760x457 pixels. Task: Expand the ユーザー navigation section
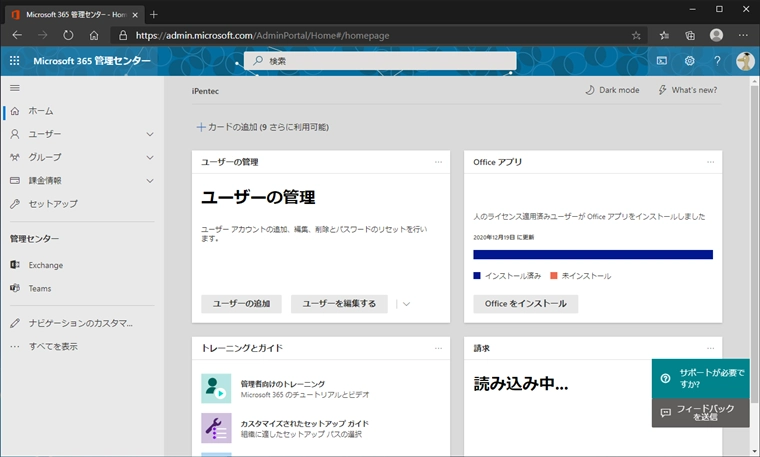(x=150, y=134)
